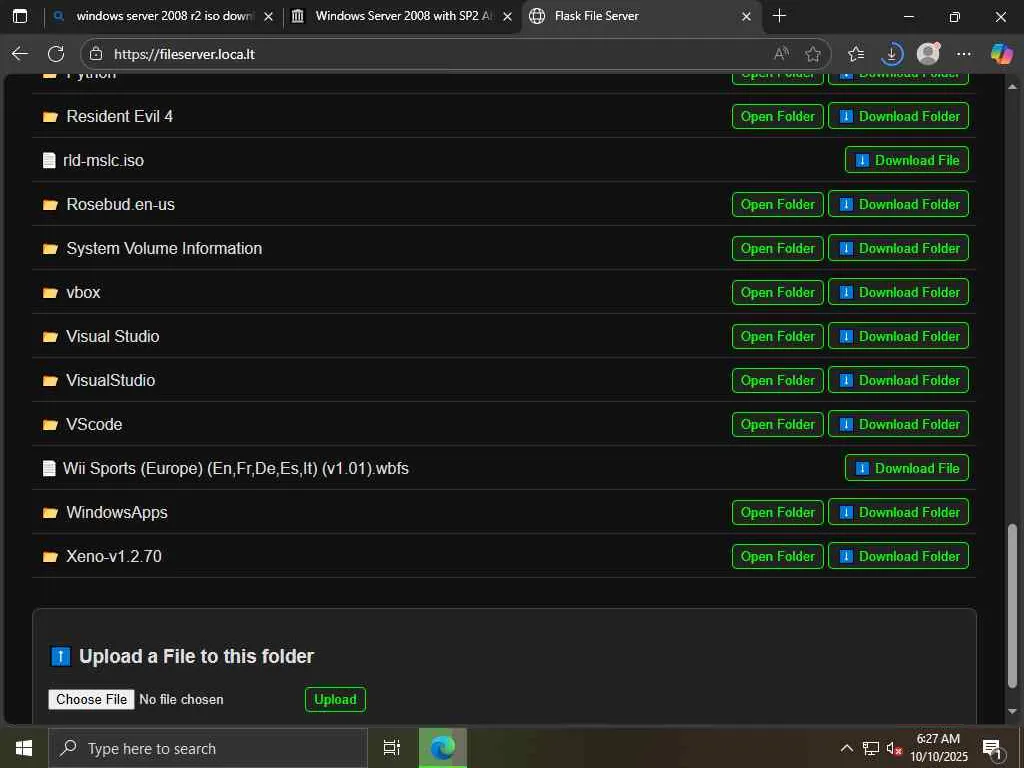
Task: Open Folder for VScode
Action: point(777,424)
